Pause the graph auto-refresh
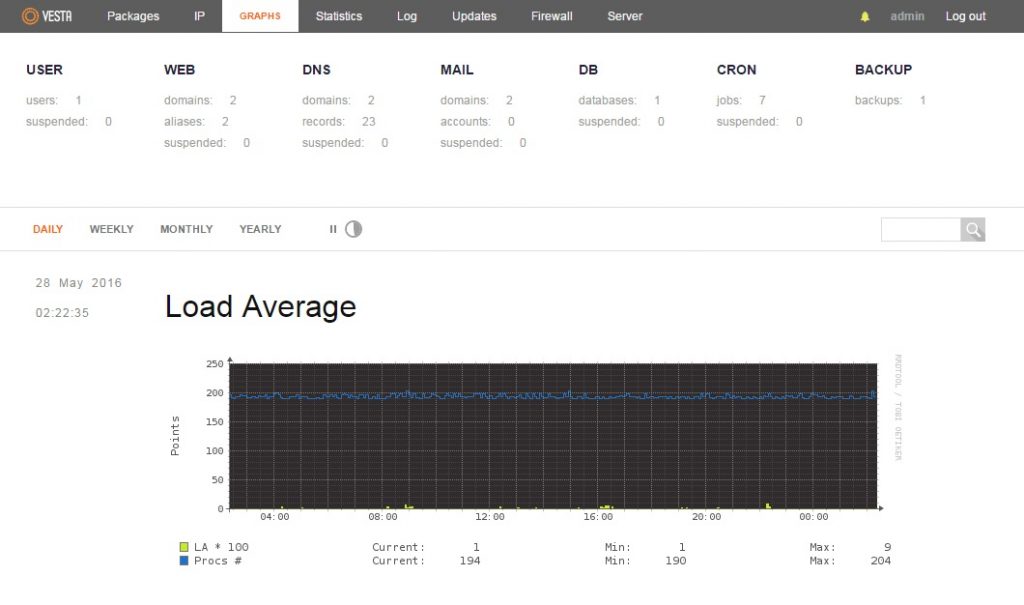Image resolution: width=1024 pixels, height=605 pixels. click(x=333, y=229)
